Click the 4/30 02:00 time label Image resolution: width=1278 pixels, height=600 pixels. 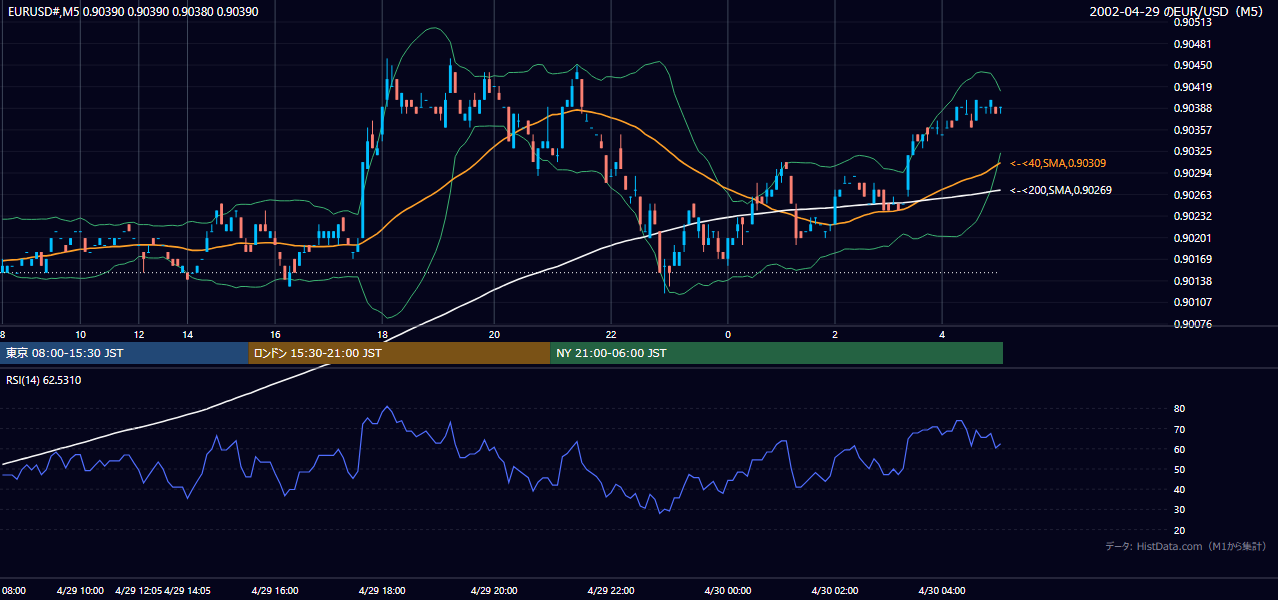834,591
